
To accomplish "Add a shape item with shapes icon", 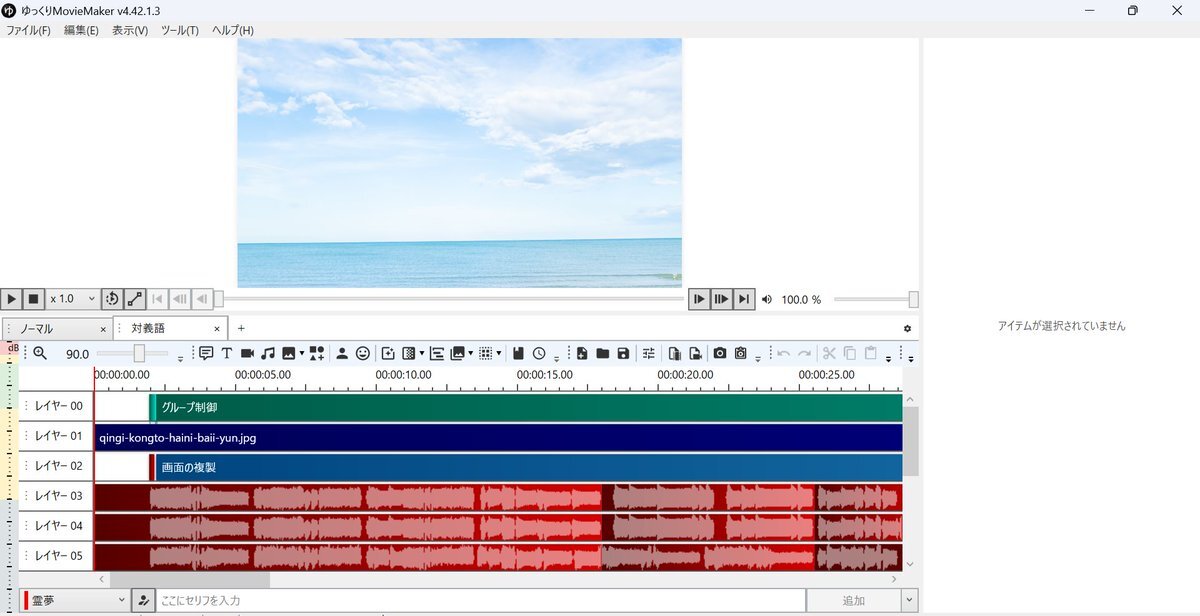I will [x=317, y=353].
